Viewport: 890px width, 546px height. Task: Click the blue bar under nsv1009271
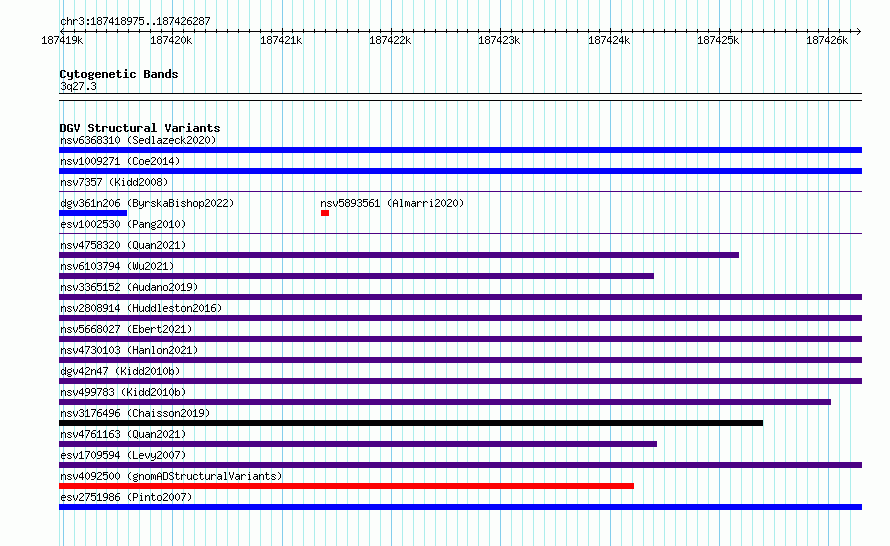[x=460, y=171]
